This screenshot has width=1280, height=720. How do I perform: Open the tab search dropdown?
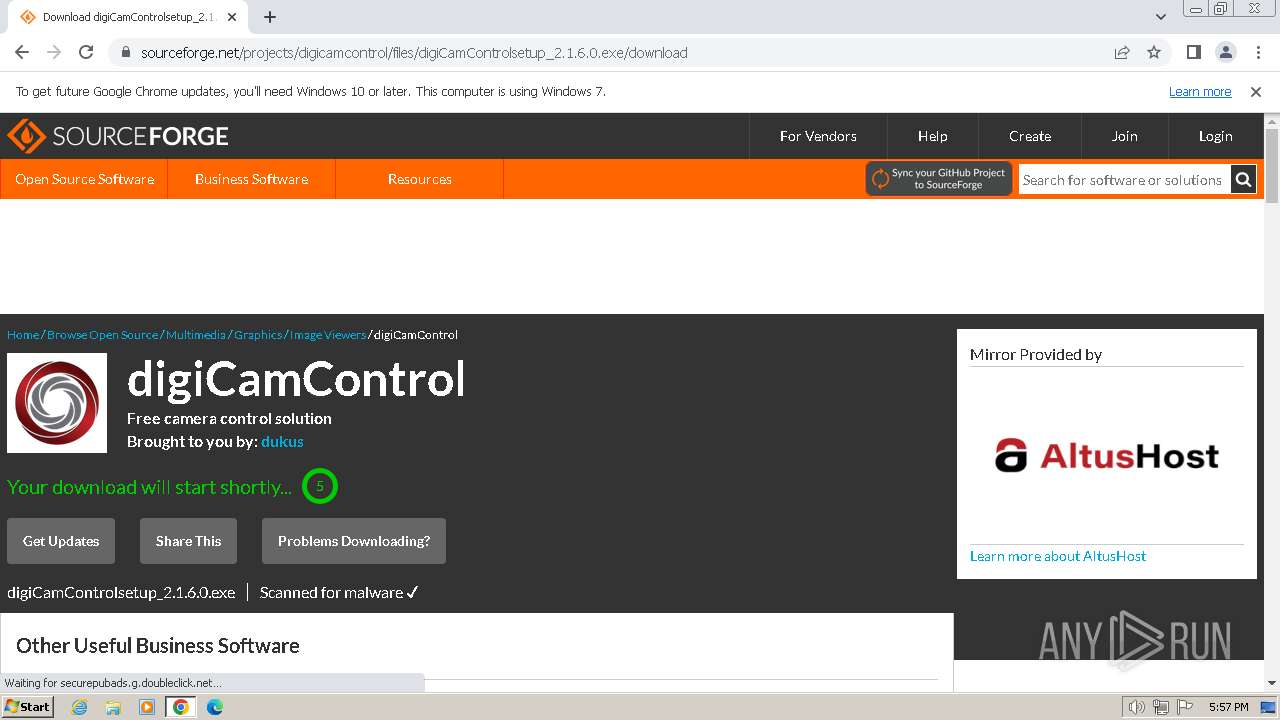click(1160, 17)
